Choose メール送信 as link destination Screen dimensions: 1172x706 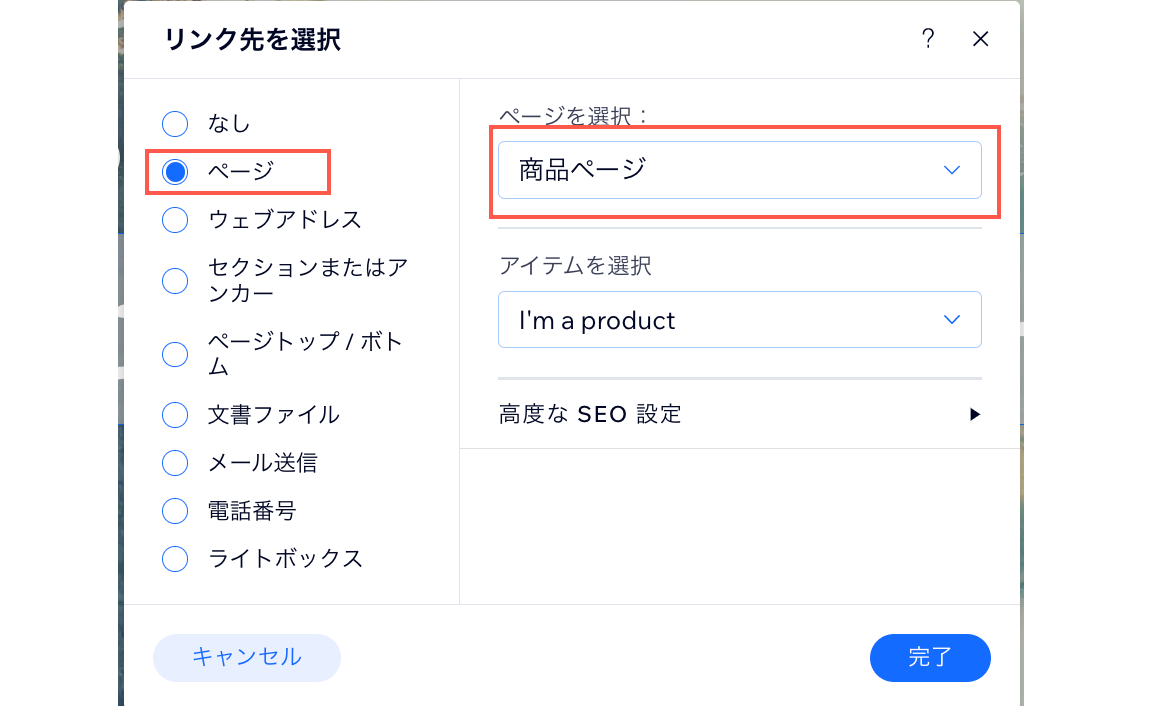pyautogui.click(x=175, y=463)
